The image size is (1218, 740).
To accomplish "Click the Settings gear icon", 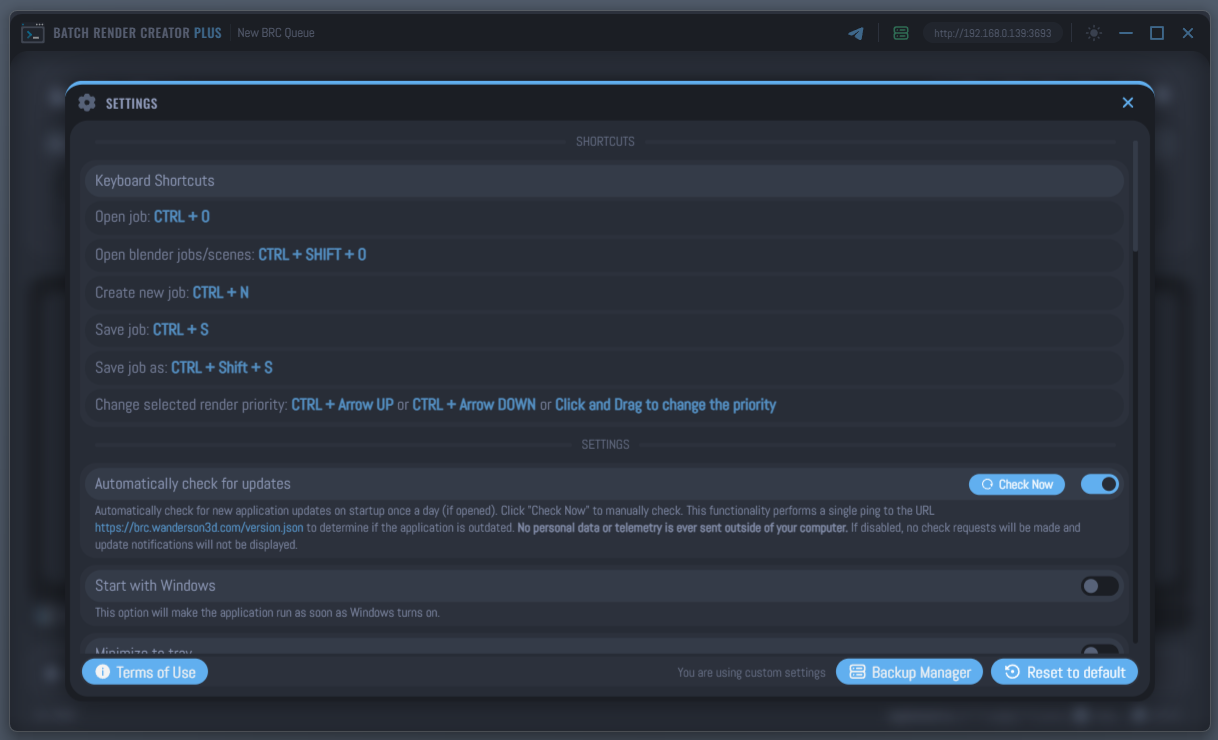I will click(x=87, y=103).
